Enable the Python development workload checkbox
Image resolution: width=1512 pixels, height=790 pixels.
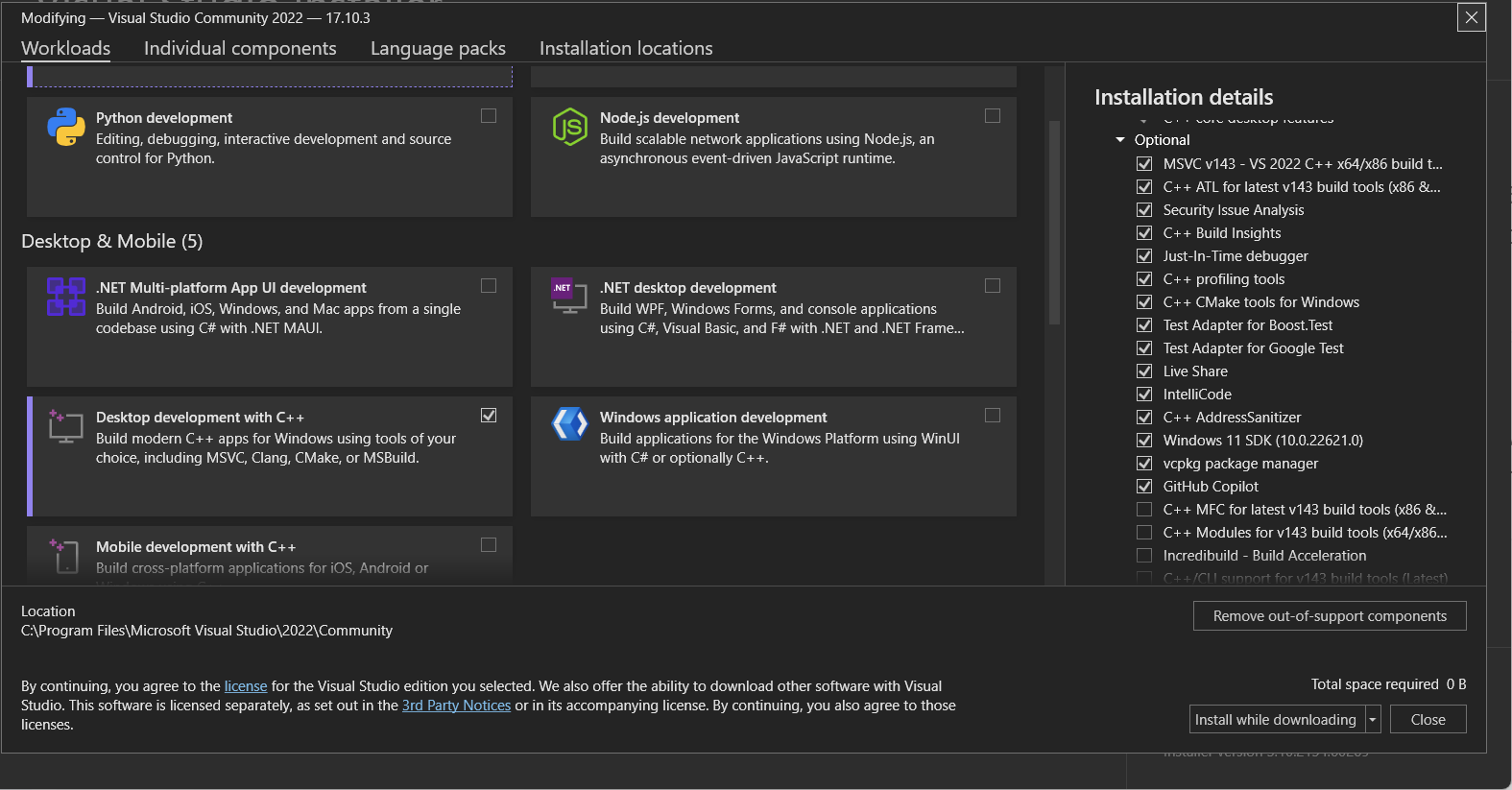(x=489, y=116)
